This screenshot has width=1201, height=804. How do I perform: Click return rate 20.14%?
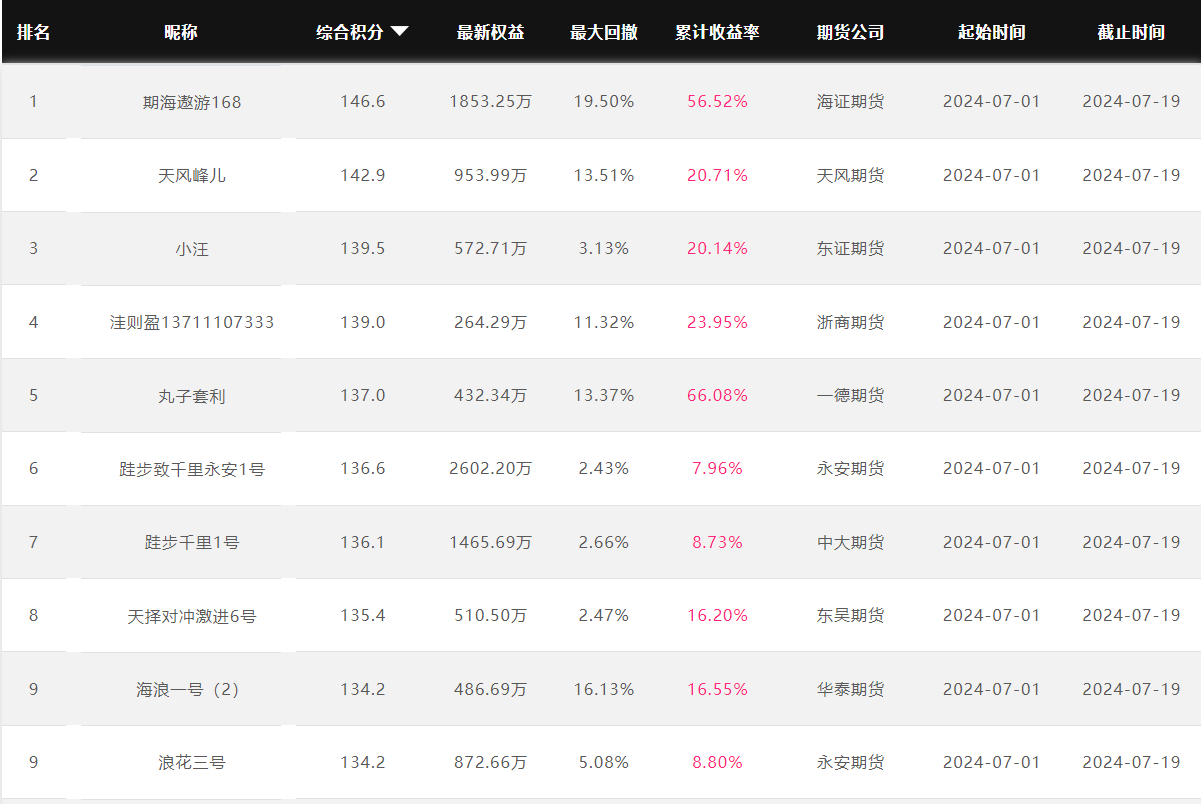click(x=717, y=248)
